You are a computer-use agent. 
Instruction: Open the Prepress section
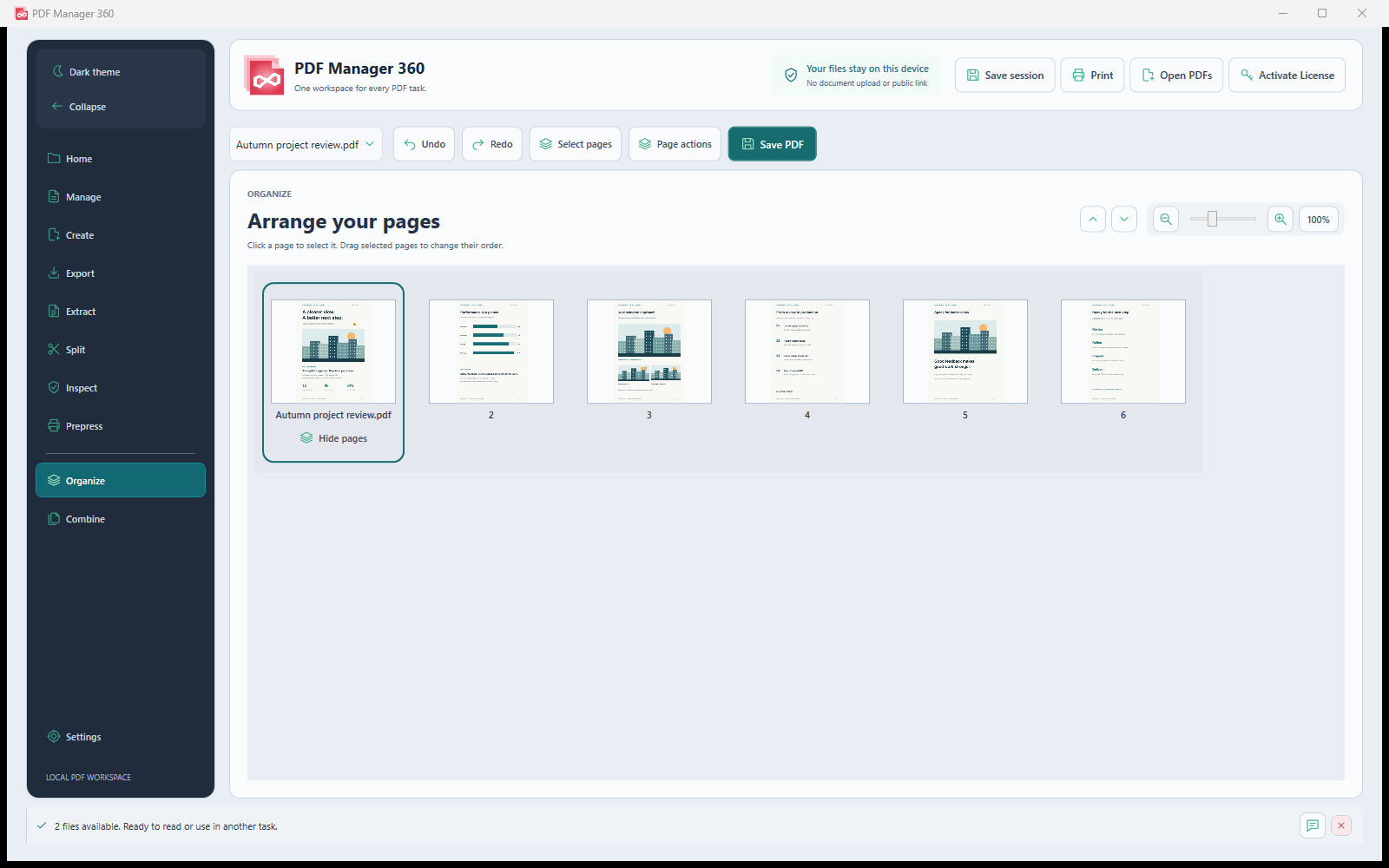[x=121, y=426]
